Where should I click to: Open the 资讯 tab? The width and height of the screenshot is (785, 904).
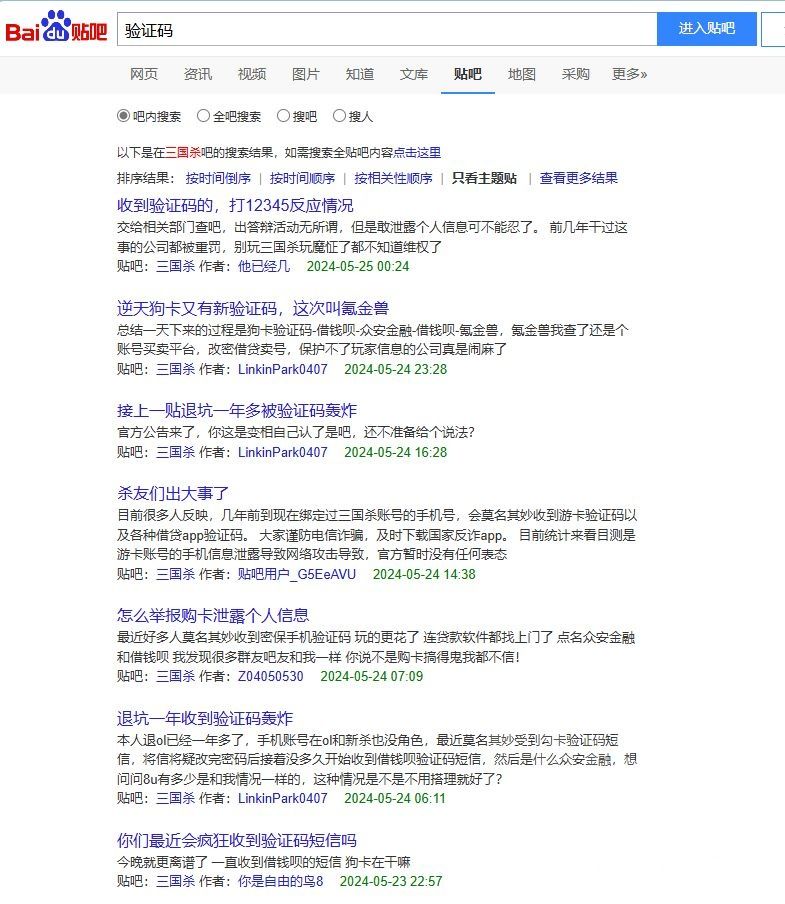[x=198, y=74]
